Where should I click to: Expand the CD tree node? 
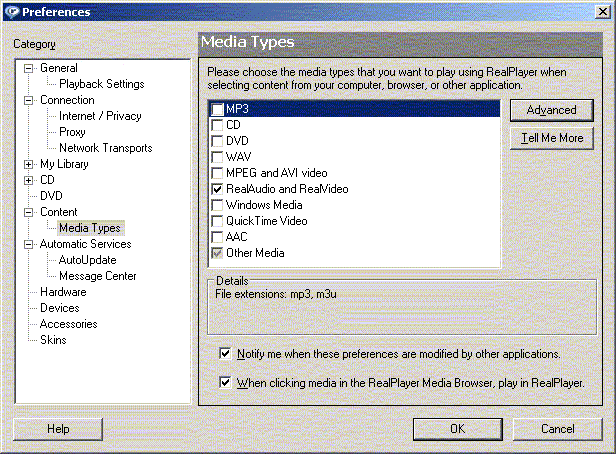(28, 180)
